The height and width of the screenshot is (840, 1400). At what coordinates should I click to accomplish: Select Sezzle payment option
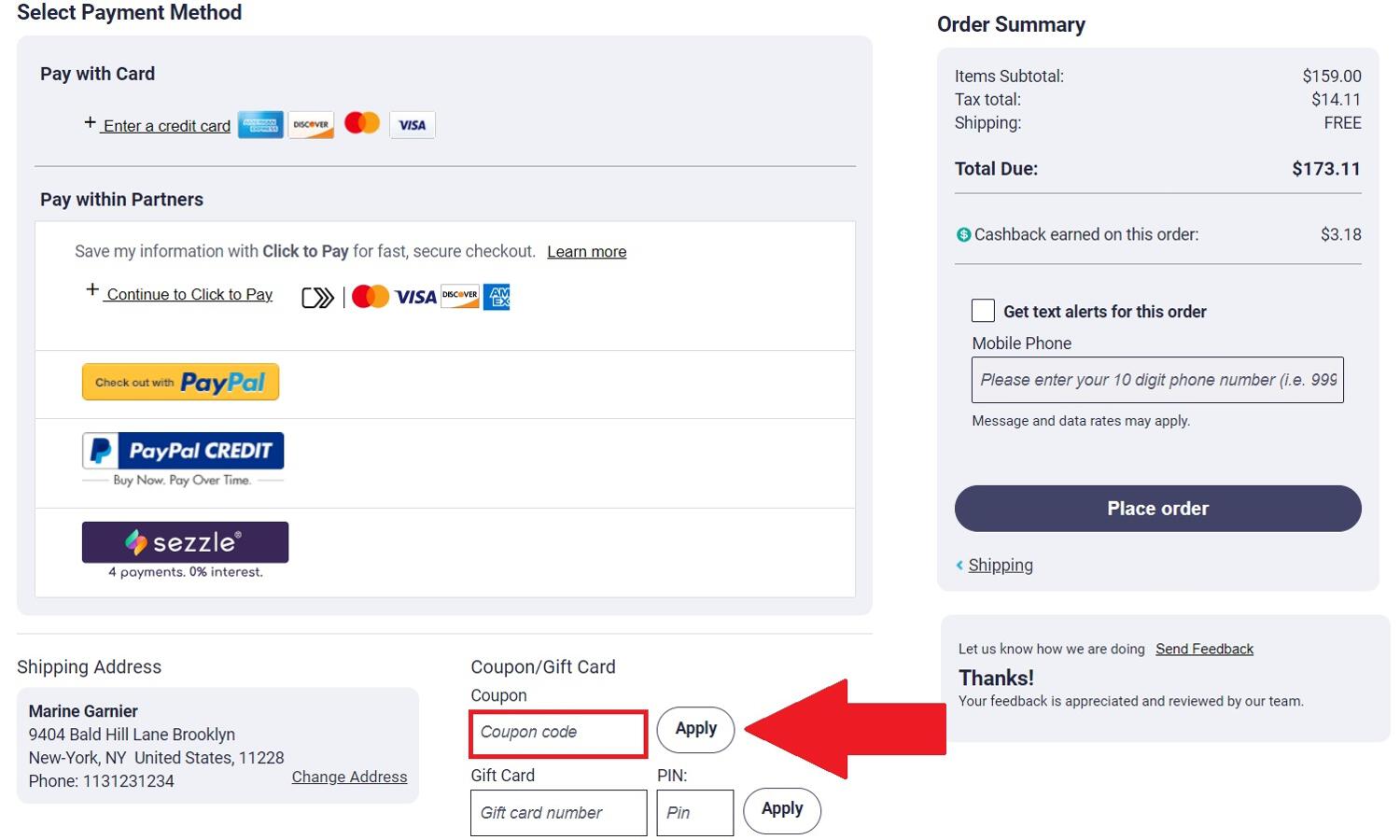pyautogui.click(x=185, y=542)
